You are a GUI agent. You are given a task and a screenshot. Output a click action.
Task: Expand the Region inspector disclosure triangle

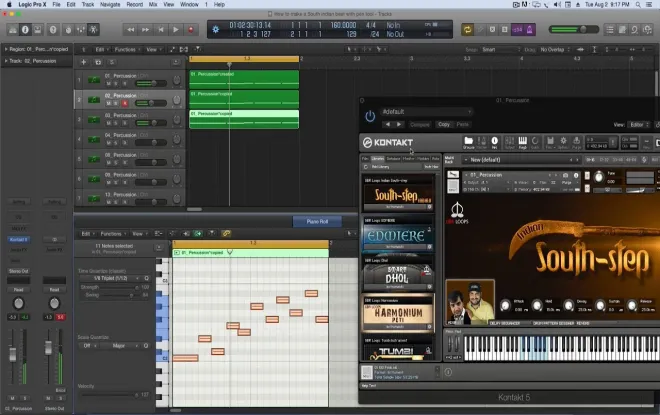(x=6, y=49)
